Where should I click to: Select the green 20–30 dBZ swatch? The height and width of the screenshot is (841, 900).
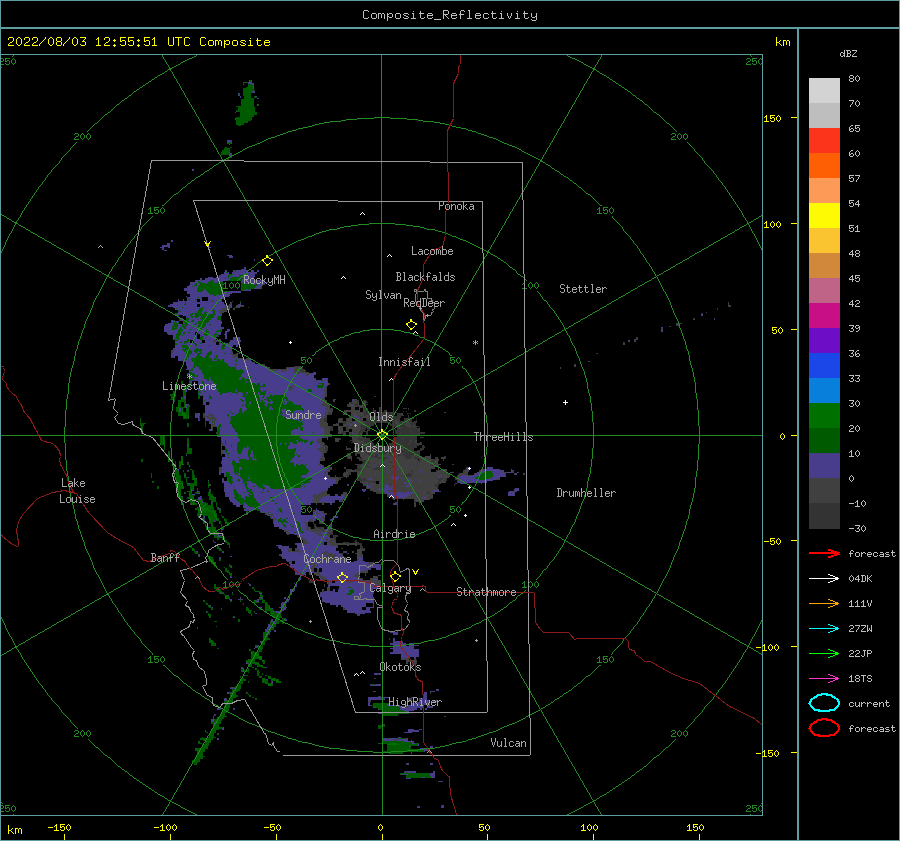[824, 415]
